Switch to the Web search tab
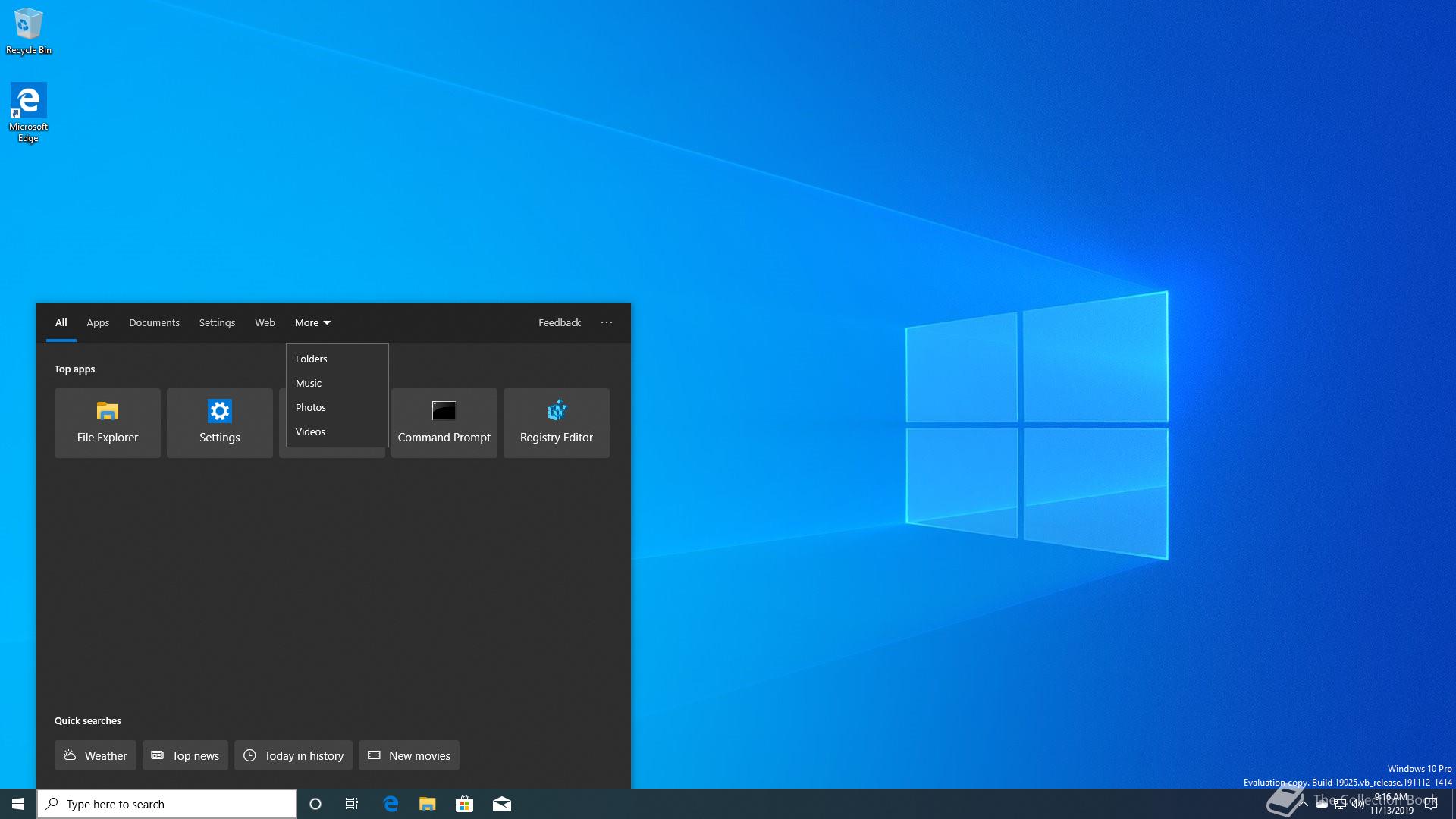 (x=265, y=322)
